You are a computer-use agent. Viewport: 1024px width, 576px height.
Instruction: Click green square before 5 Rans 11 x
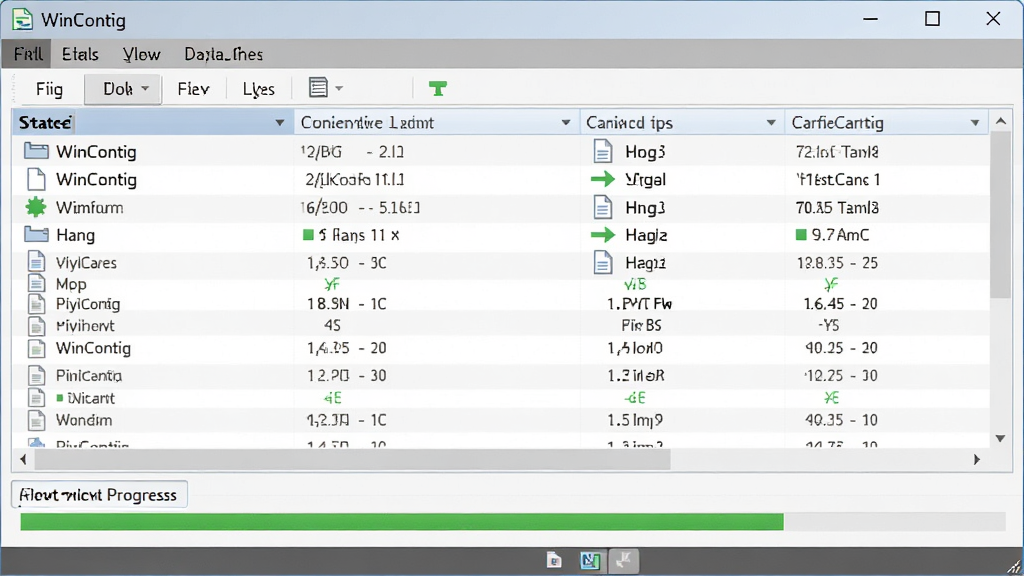click(x=308, y=234)
